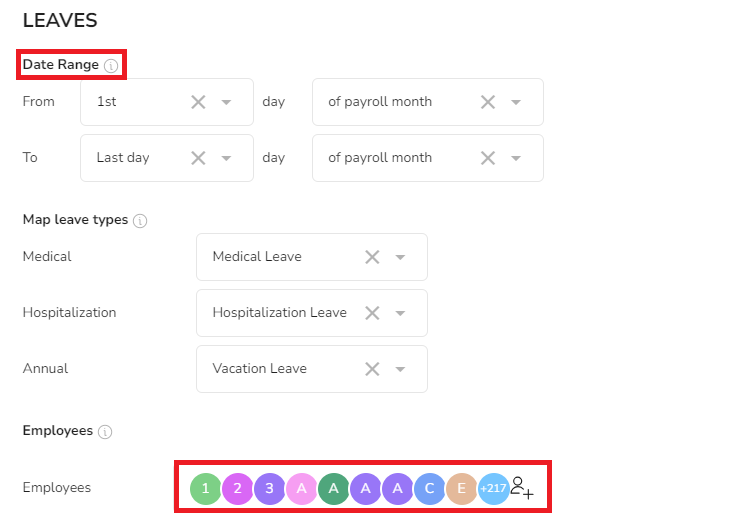
Task: Clear the From 'of payroll month' selection
Action: (x=488, y=102)
